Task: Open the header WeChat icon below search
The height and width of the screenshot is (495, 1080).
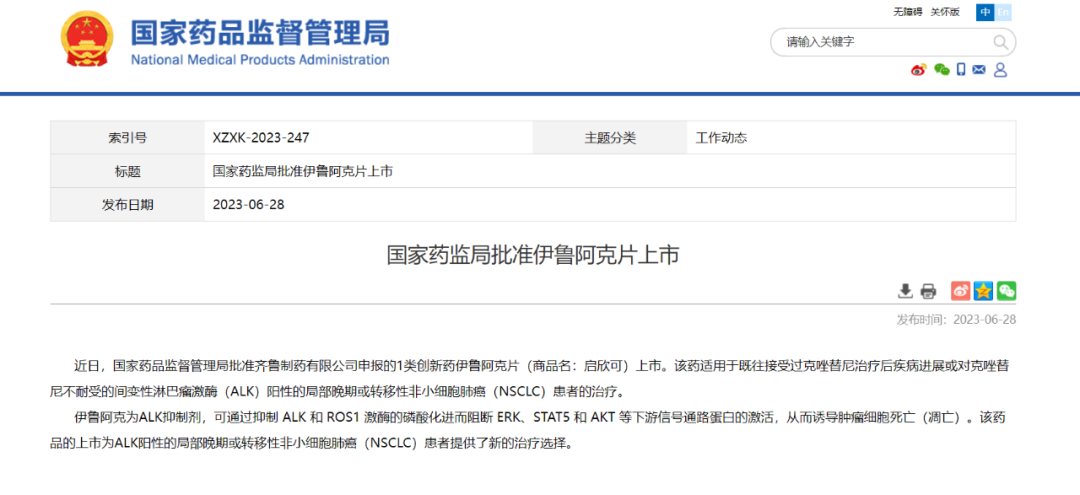Action: pyautogui.click(x=942, y=70)
